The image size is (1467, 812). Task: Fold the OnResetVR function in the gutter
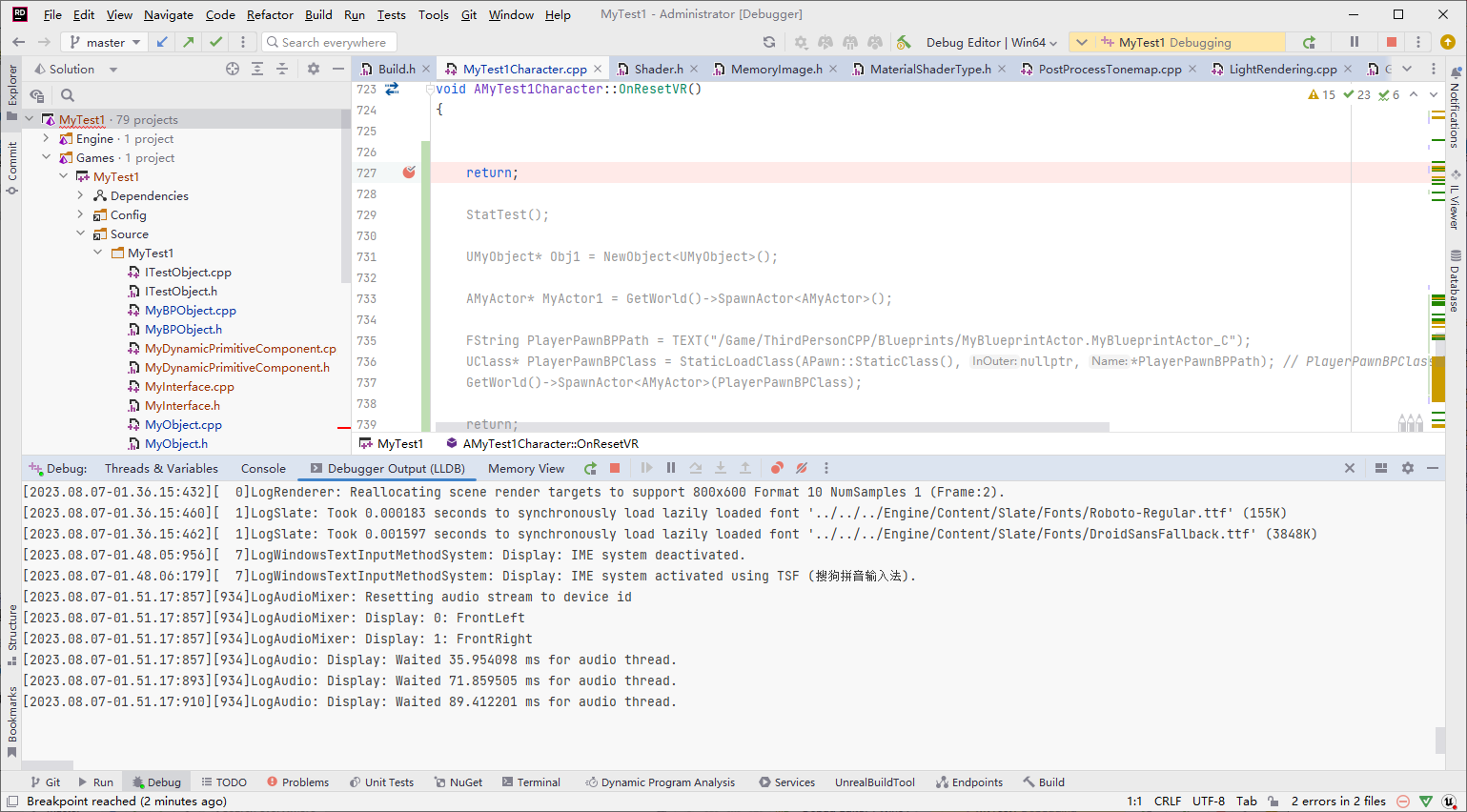[x=429, y=89]
